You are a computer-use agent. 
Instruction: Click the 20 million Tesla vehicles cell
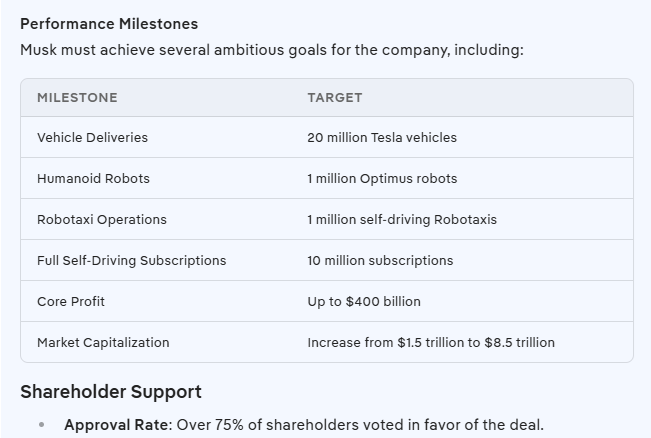tap(381, 137)
